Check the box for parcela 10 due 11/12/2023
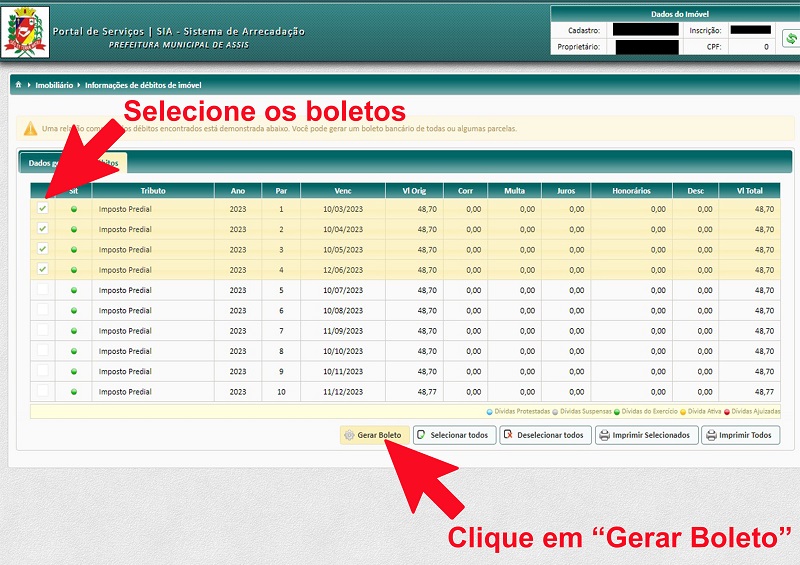The height and width of the screenshot is (565, 800). 43,391
